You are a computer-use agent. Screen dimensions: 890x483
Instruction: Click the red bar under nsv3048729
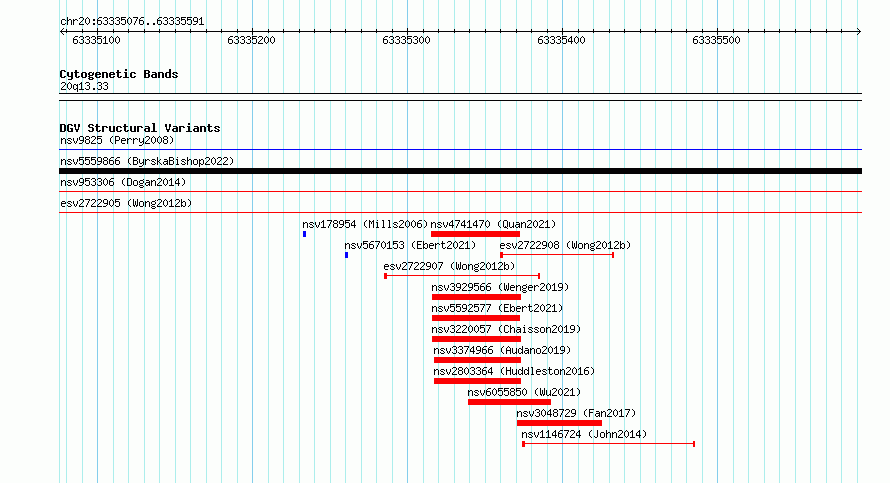(x=559, y=423)
